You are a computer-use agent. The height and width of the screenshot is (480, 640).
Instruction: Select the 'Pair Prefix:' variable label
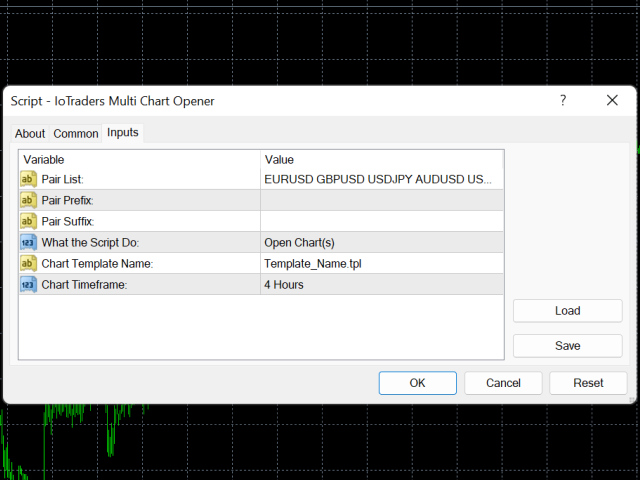pyautogui.click(x=67, y=200)
